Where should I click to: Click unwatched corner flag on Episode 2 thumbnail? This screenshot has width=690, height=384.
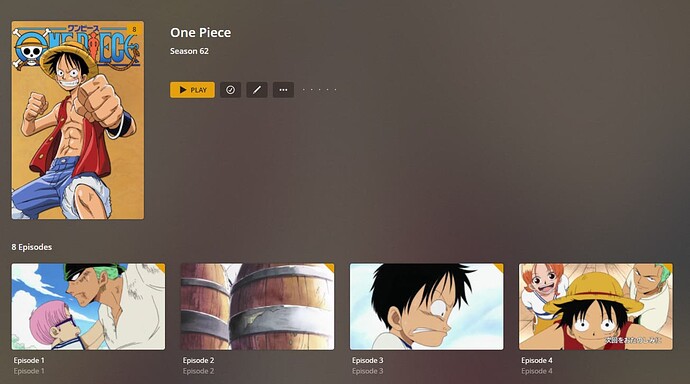[330, 267]
